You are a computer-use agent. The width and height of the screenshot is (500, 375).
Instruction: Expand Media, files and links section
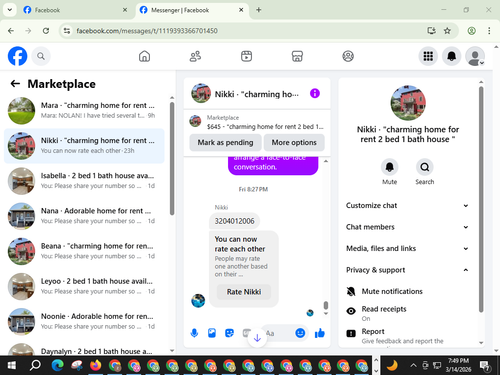point(407,249)
